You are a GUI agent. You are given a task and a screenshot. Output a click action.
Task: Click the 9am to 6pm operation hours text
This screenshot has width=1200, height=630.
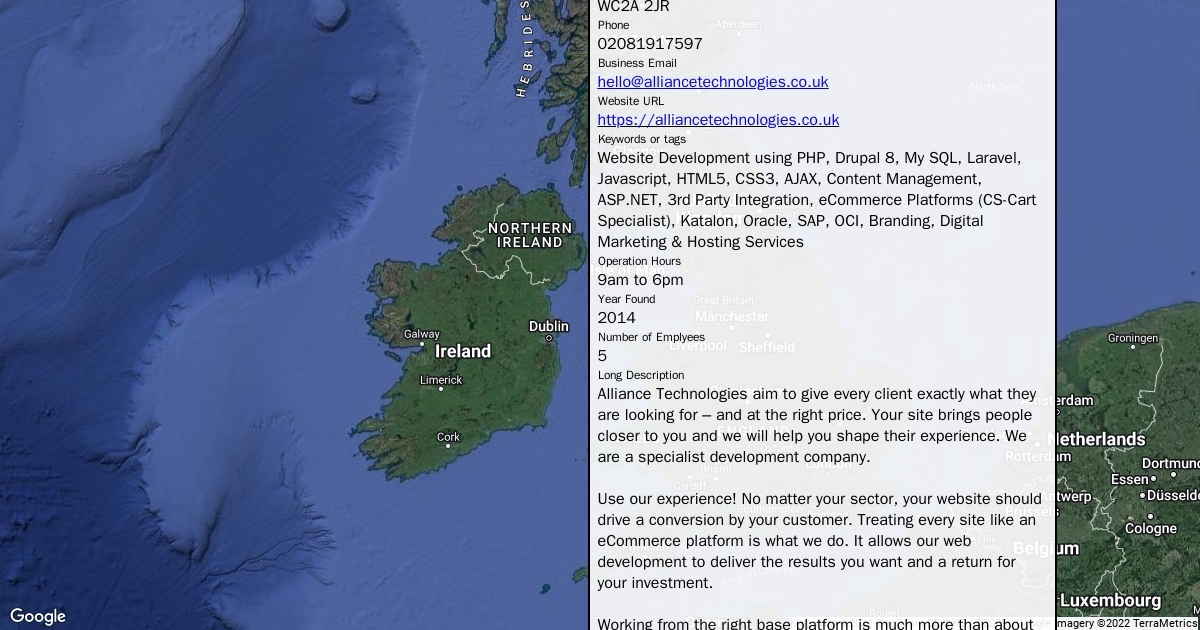pyautogui.click(x=640, y=280)
